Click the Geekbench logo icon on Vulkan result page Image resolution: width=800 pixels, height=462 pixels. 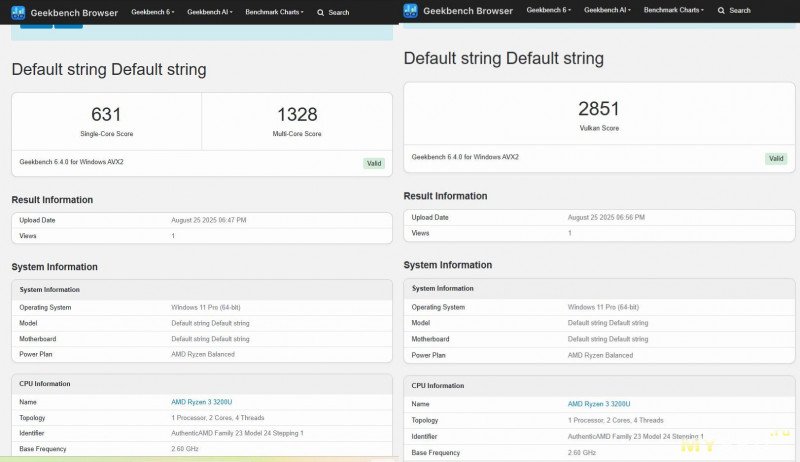[x=410, y=10]
